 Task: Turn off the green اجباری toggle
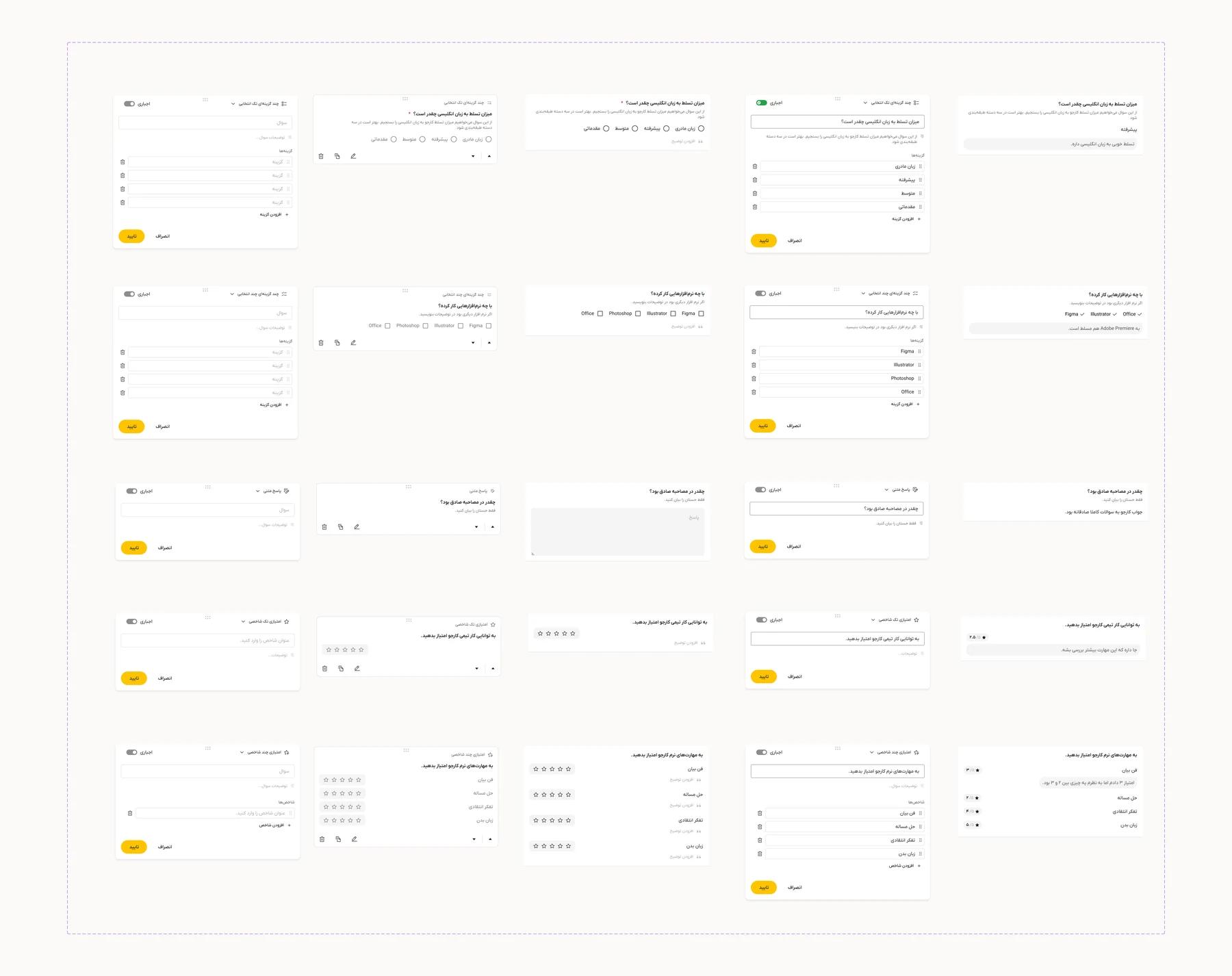[762, 103]
